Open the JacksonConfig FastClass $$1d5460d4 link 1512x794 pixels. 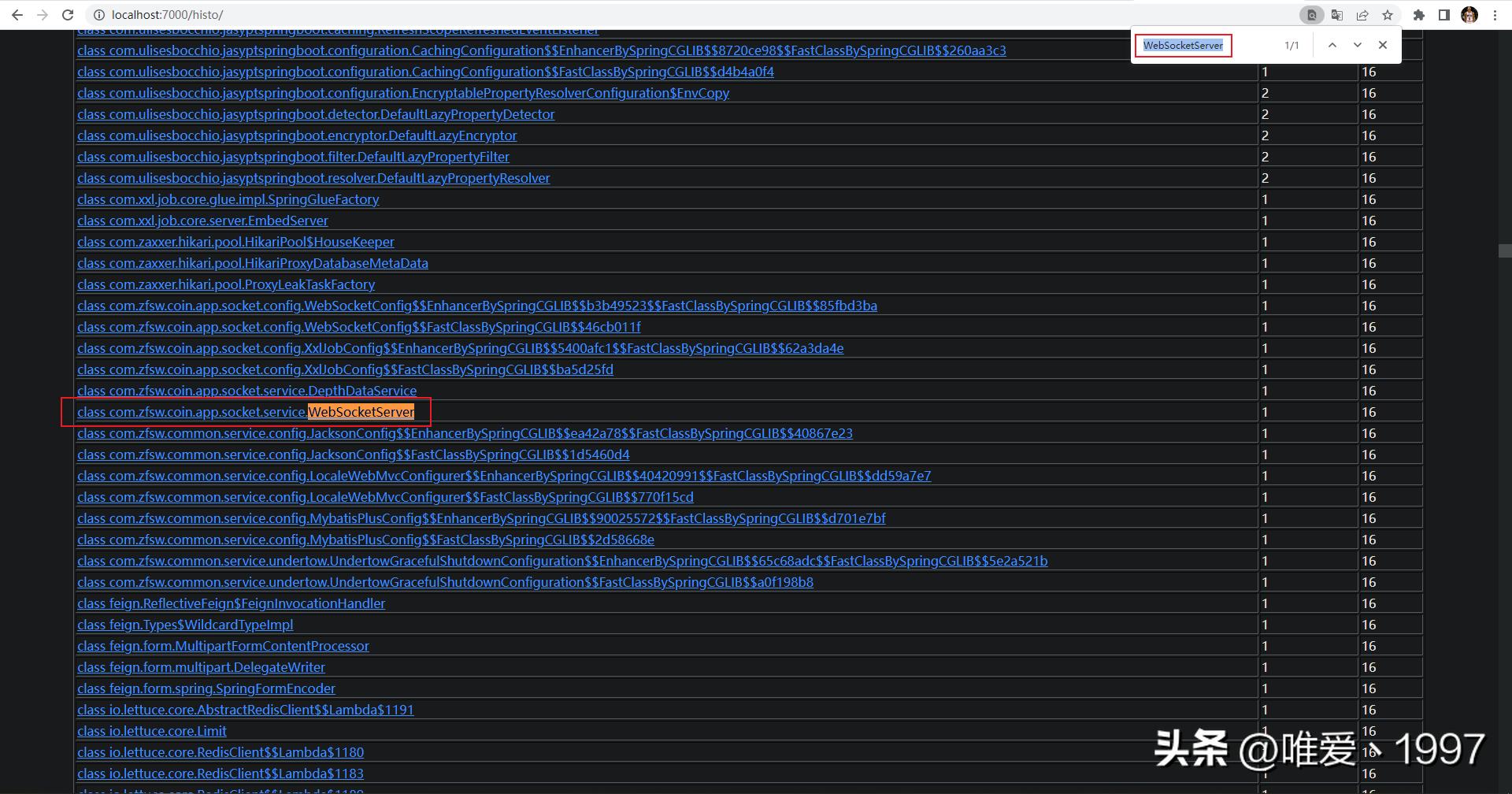(354, 455)
